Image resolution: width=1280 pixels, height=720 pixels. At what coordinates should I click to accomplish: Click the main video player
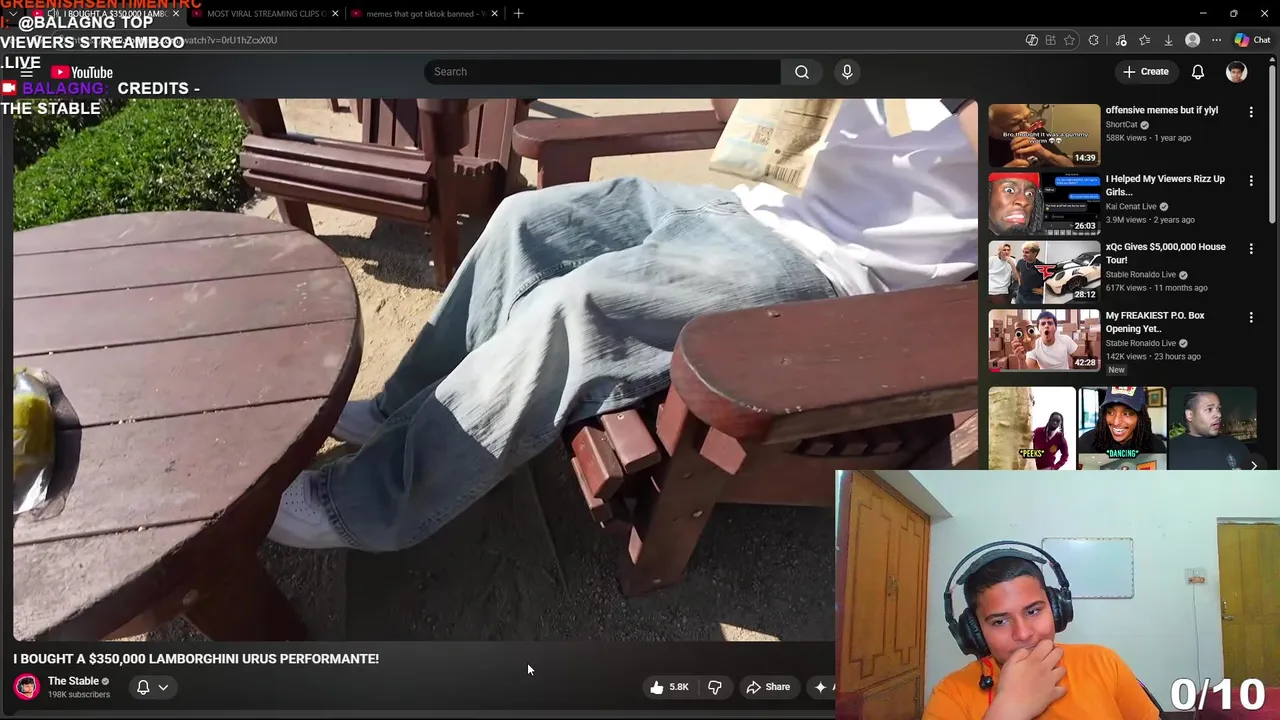pos(495,370)
